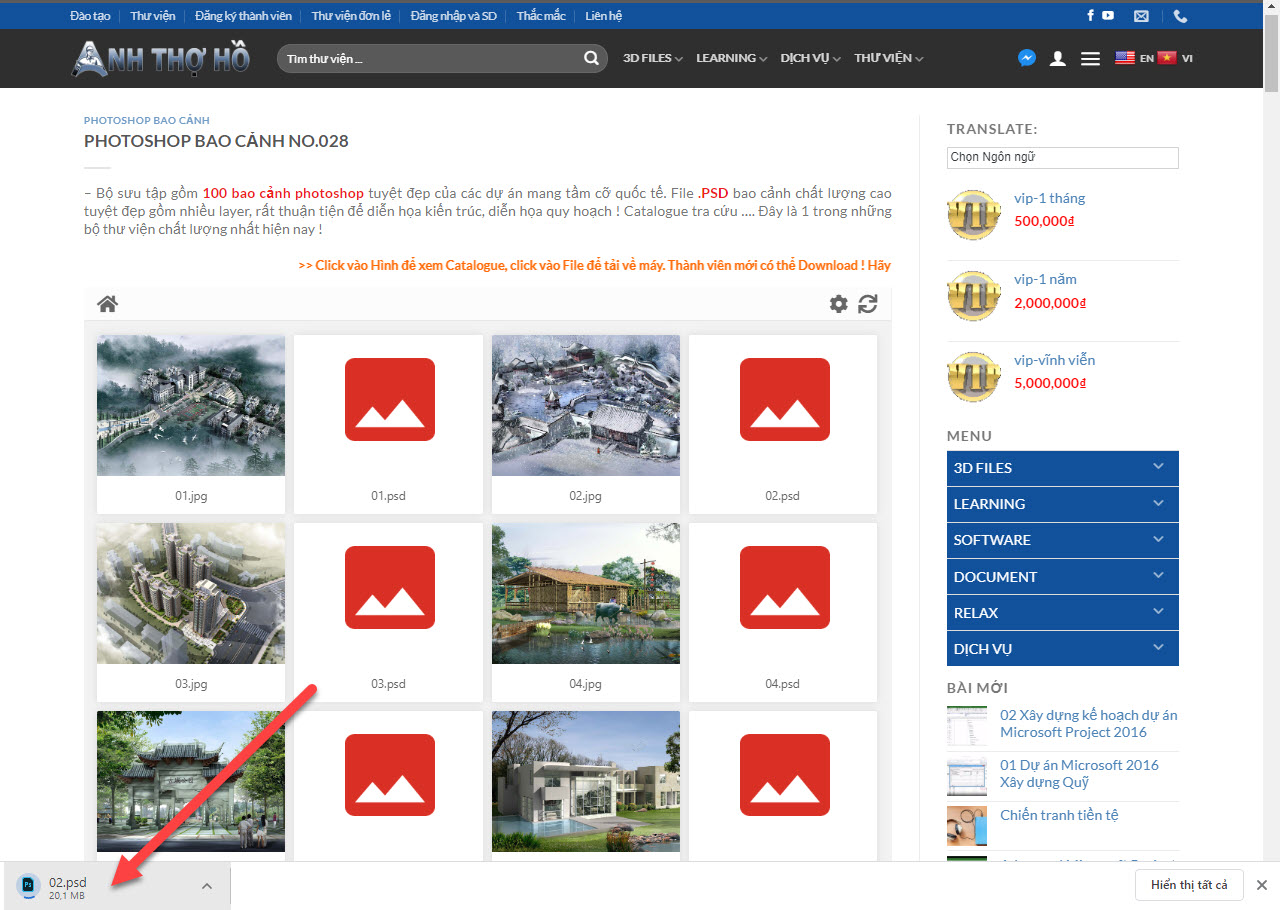The image size is (1280, 910).
Task: Open the YouTube icon link
Action: 1108,16
